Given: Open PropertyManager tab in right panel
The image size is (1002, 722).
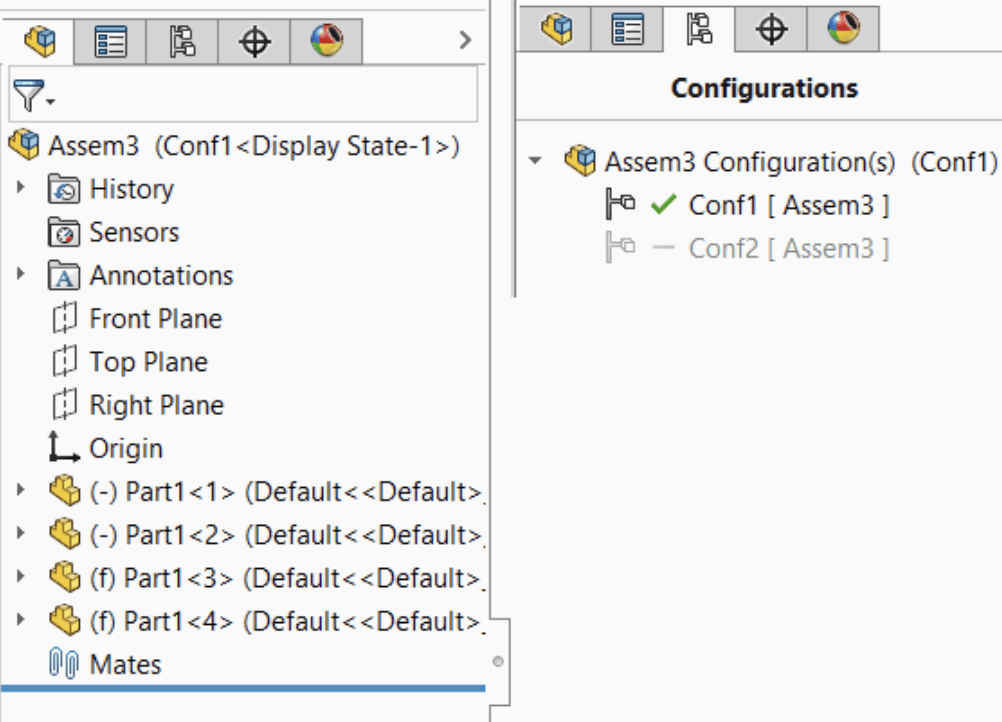Looking at the screenshot, I should coord(627,29).
